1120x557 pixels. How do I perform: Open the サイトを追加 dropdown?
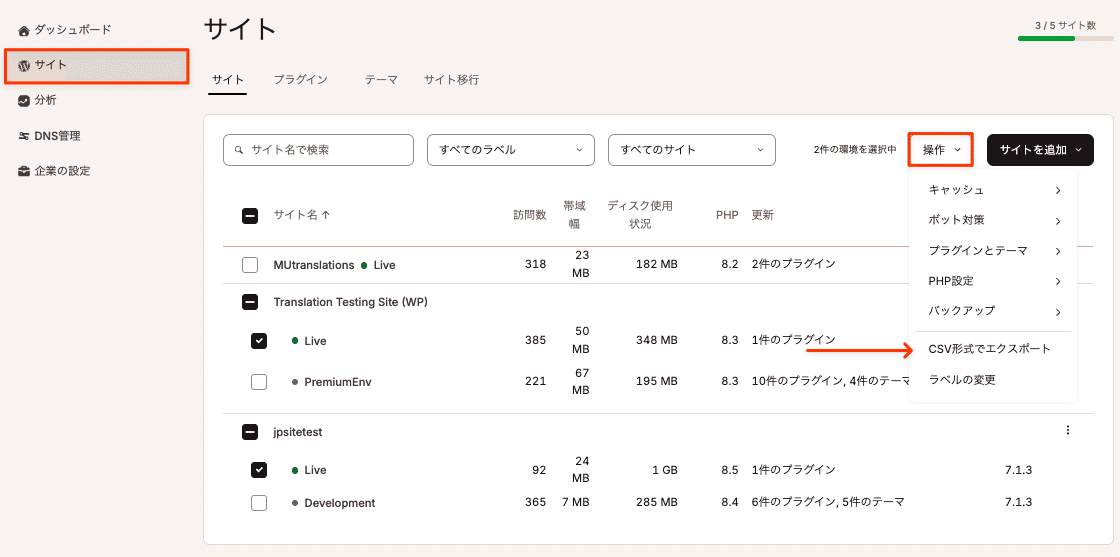(x=1040, y=150)
